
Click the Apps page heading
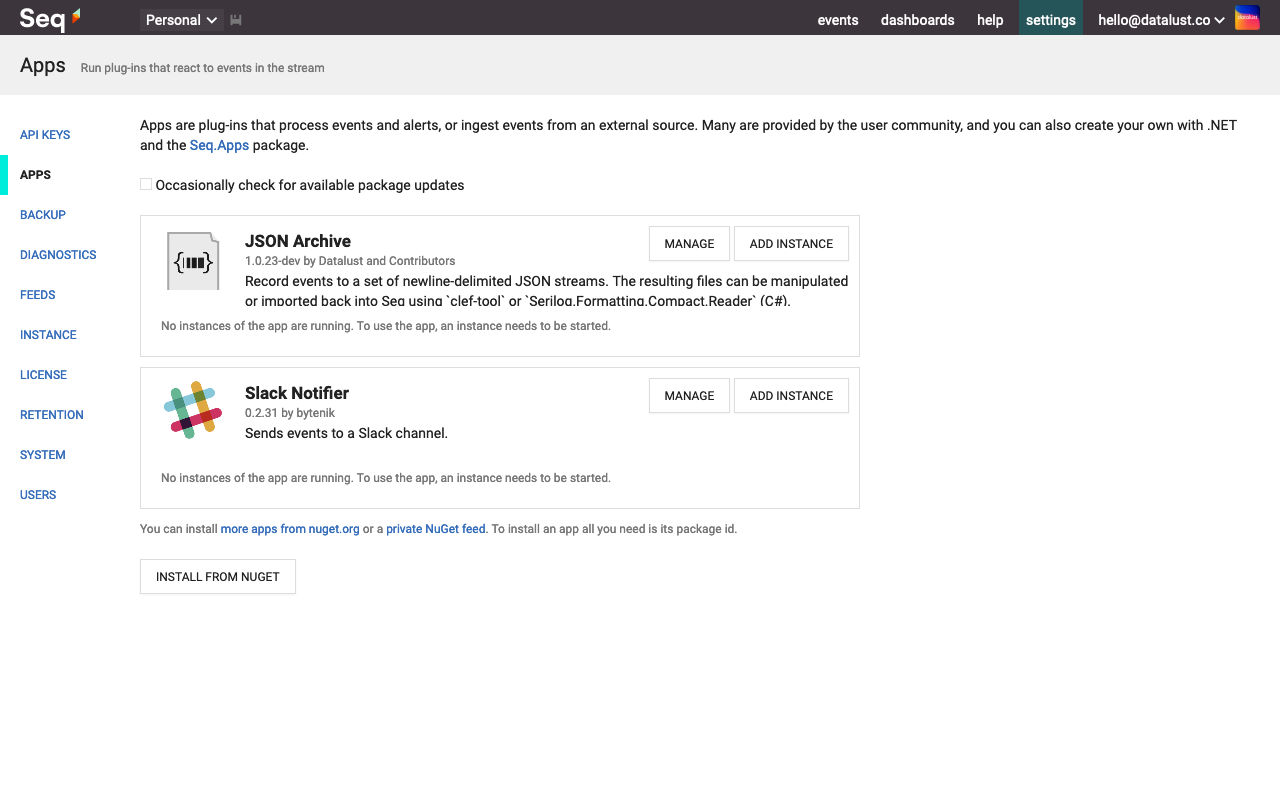tap(43, 66)
